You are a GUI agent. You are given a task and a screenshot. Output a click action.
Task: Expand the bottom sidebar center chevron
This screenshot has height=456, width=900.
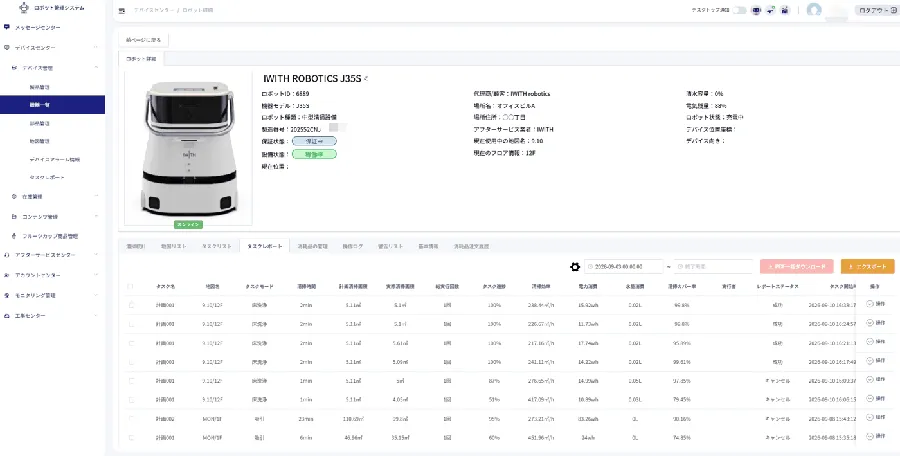pyautogui.click(x=96, y=316)
